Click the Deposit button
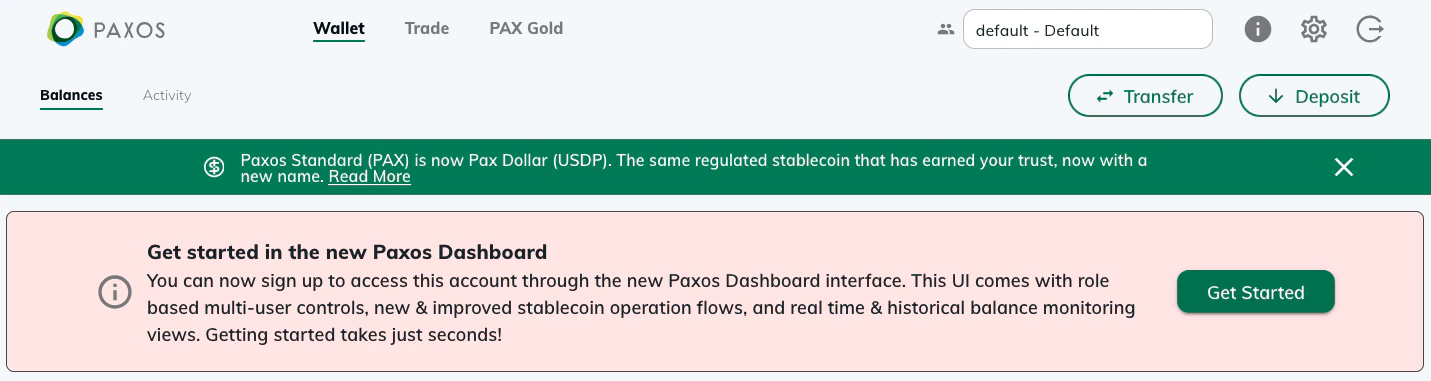 1314,96
